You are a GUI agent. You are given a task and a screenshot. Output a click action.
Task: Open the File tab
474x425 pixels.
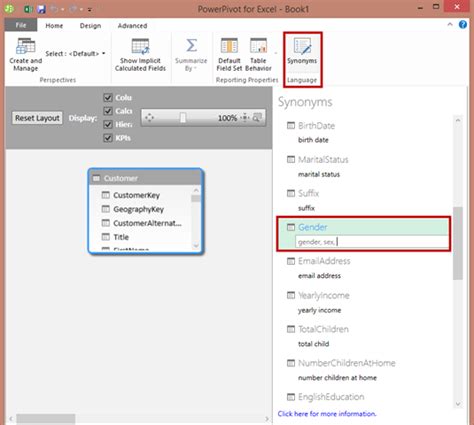(21, 25)
